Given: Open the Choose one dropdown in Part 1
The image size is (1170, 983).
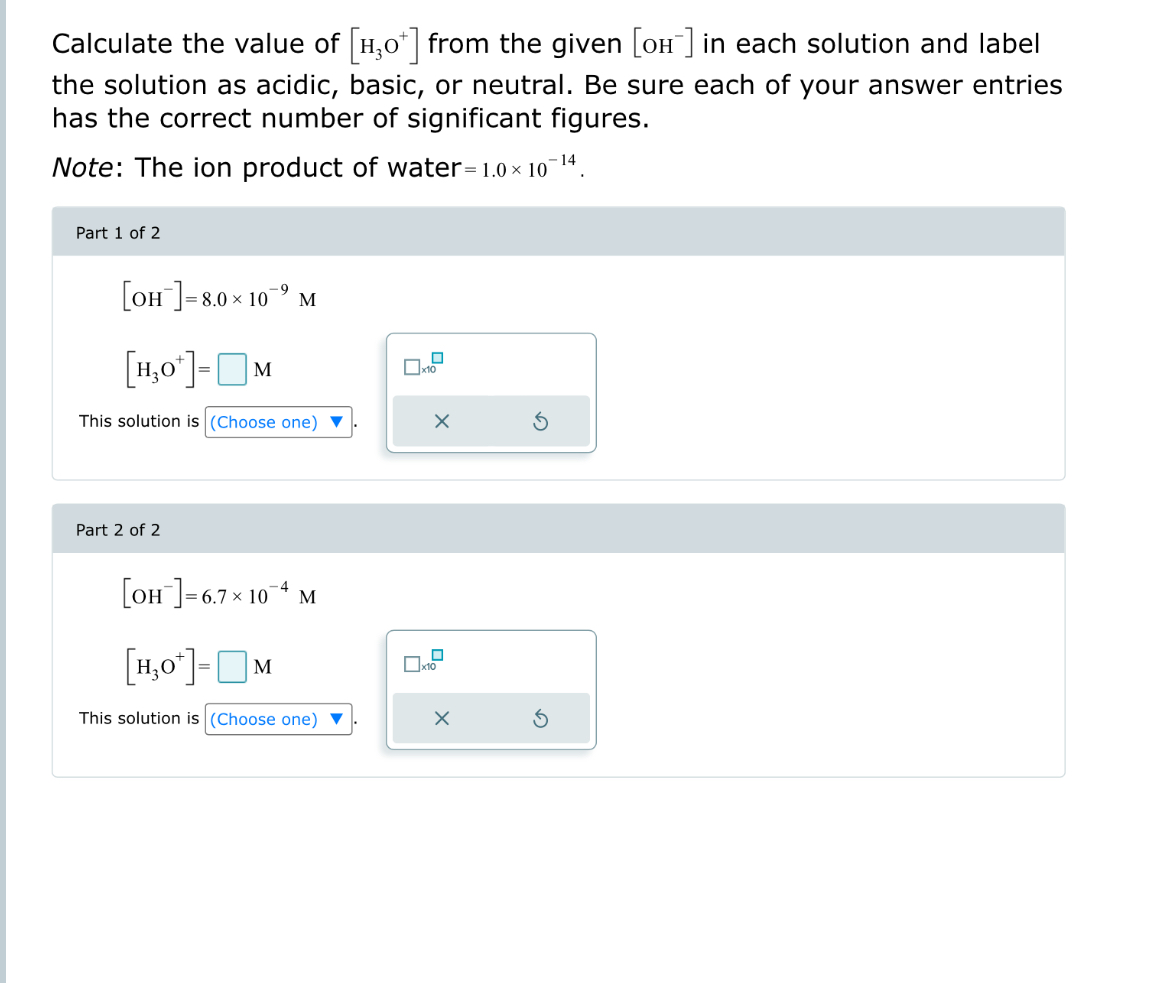Looking at the screenshot, I should pyautogui.click(x=278, y=422).
